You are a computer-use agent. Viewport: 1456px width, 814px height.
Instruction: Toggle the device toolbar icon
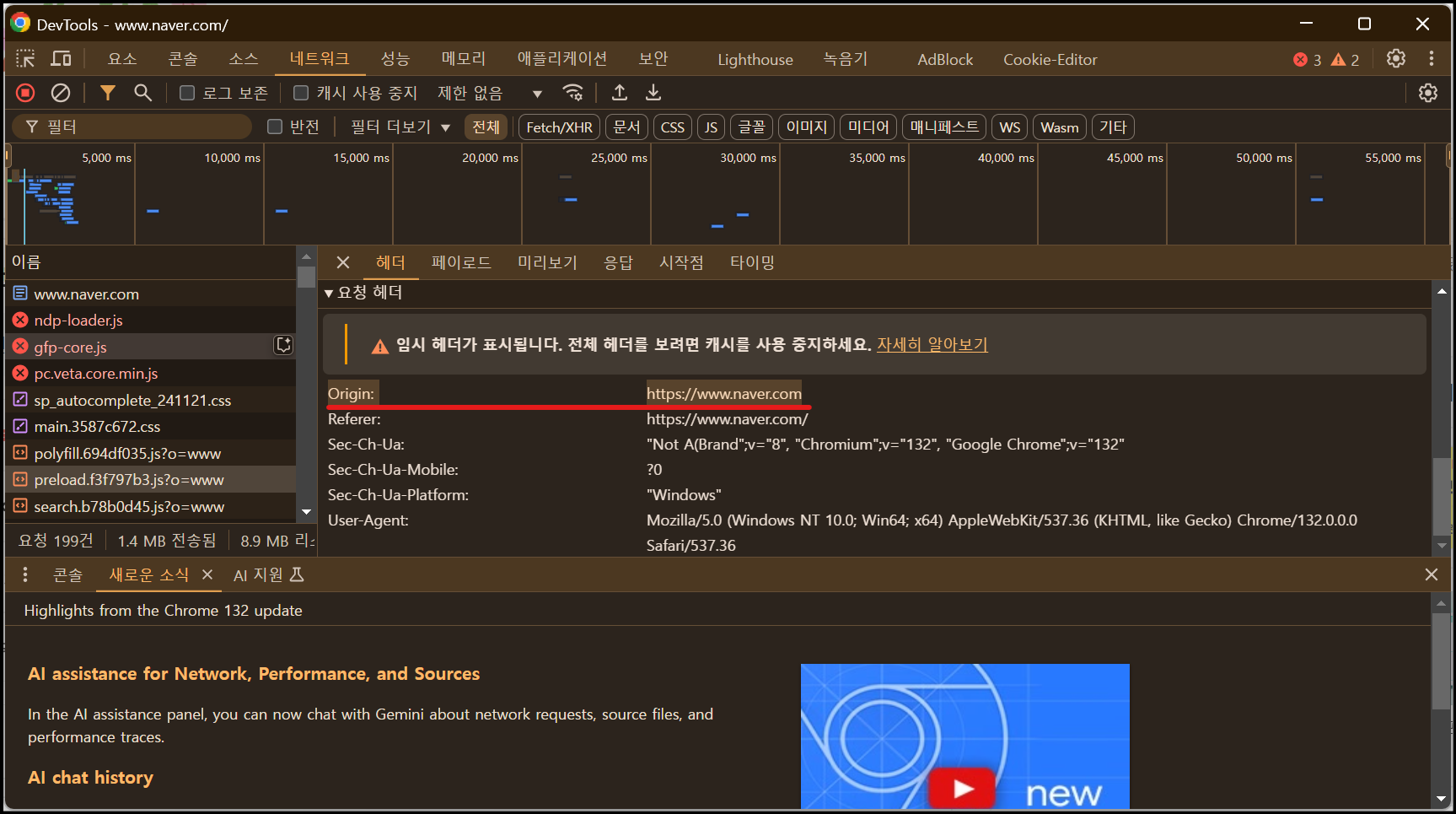[62, 59]
